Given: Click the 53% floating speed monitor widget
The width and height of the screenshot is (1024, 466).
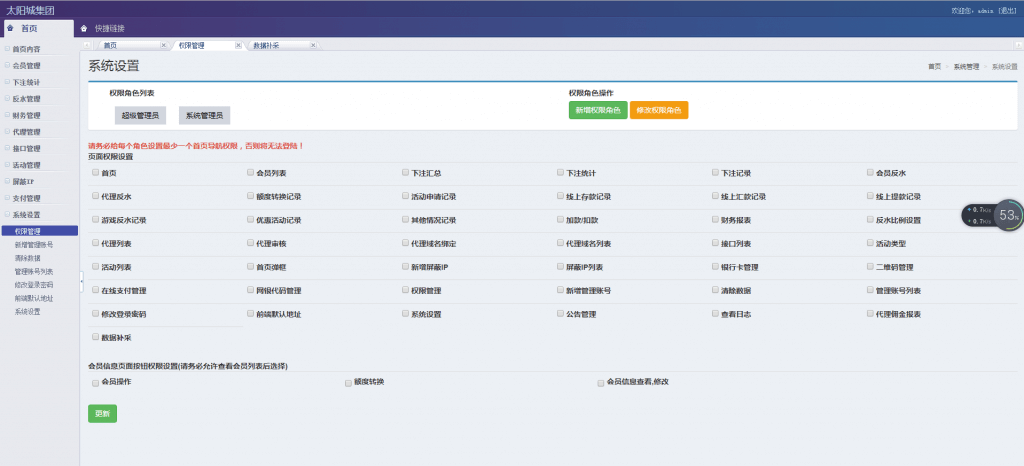Looking at the screenshot, I should 992,215.
